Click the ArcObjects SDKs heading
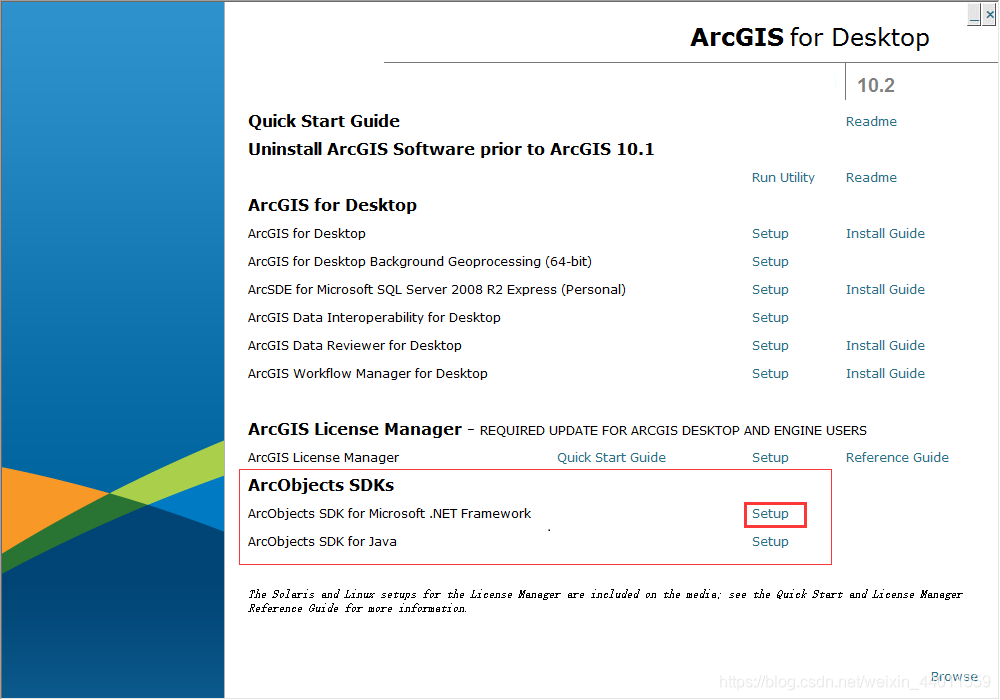 coord(321,485)
